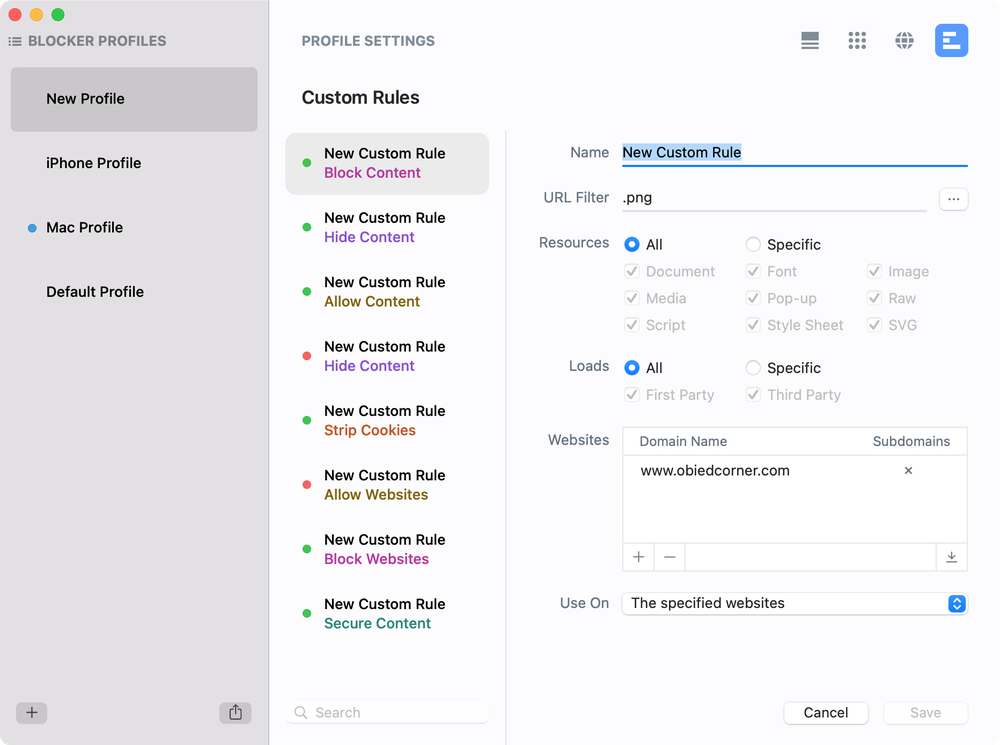Add a website with the plus icon
Screen dimensions: 1000x745
638,557
